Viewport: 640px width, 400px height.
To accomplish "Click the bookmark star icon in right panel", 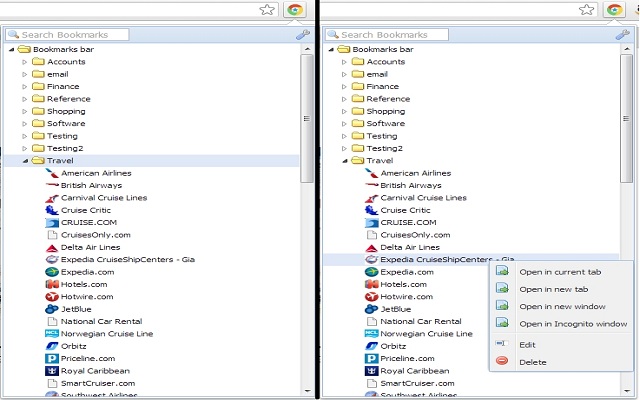I will coord(587,9).
